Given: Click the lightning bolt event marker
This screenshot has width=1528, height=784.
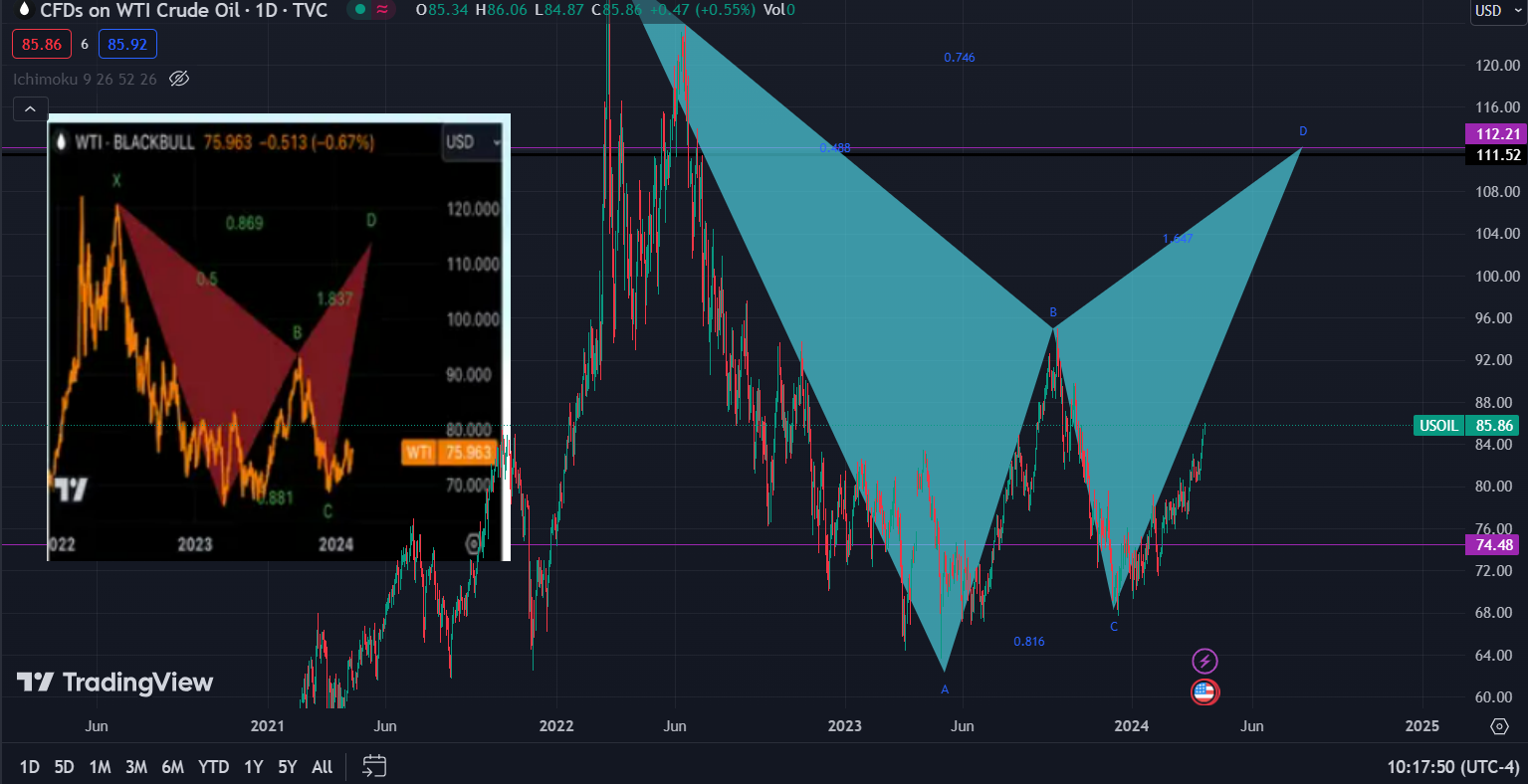Looking at the screenshot, I should [x=1204, y=661].
